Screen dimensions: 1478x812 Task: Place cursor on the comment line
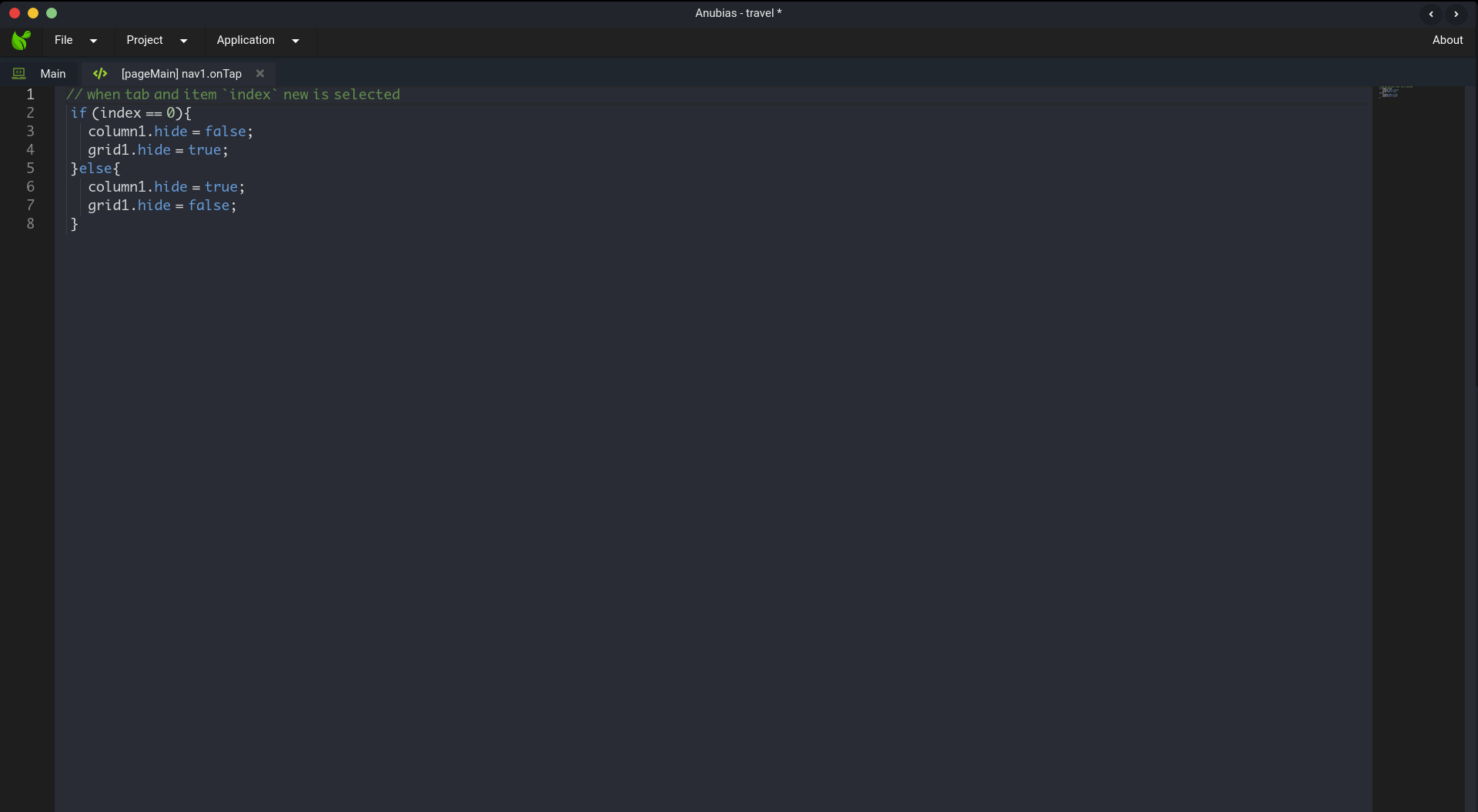[x=233, y=95]
